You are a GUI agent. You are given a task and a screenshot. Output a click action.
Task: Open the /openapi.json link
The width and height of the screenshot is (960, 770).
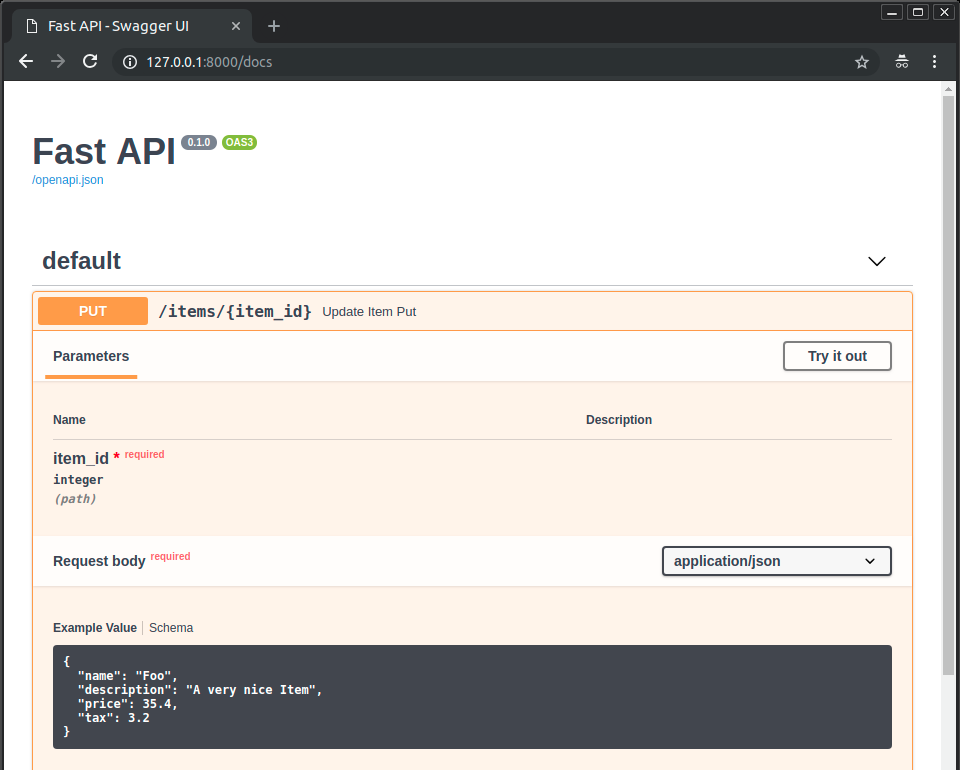[x=68, y=180]
